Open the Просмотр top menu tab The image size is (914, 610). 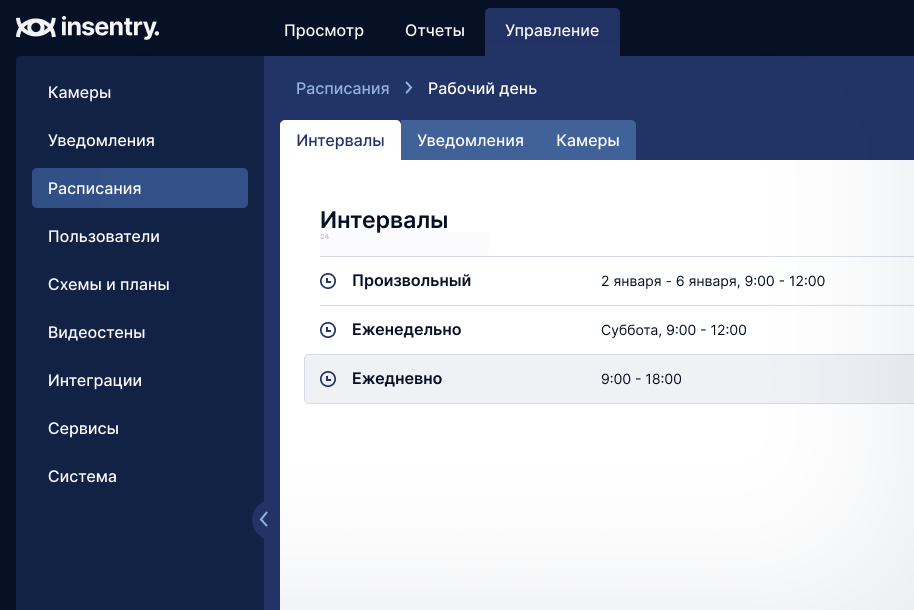point(324,30)
